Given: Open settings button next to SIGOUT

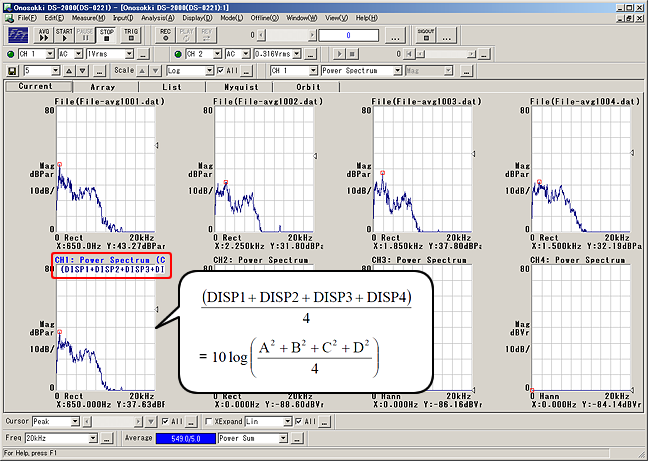Looking at the screenshot, I should [446, 35].
